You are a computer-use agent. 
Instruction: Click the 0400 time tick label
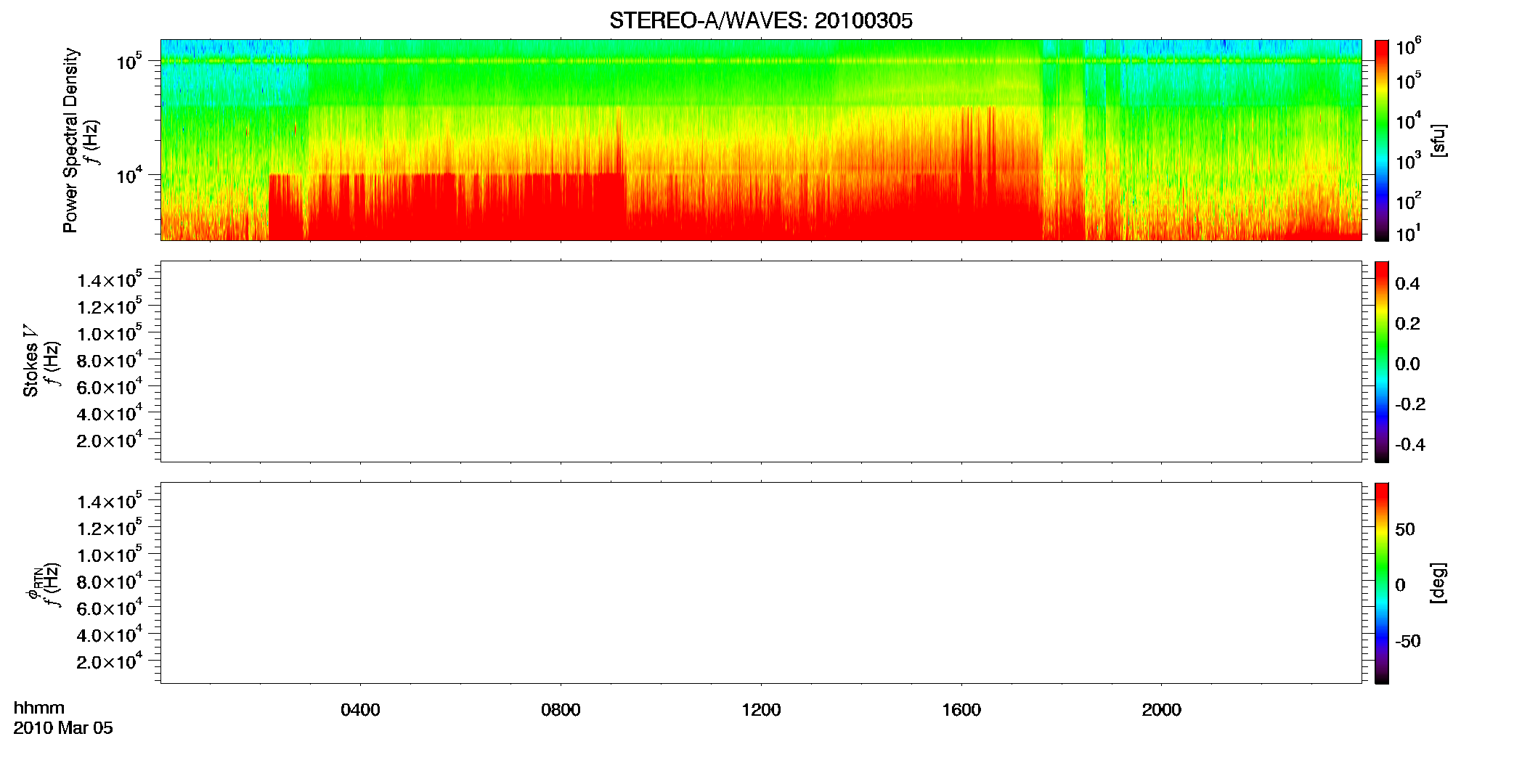(360, 710)
